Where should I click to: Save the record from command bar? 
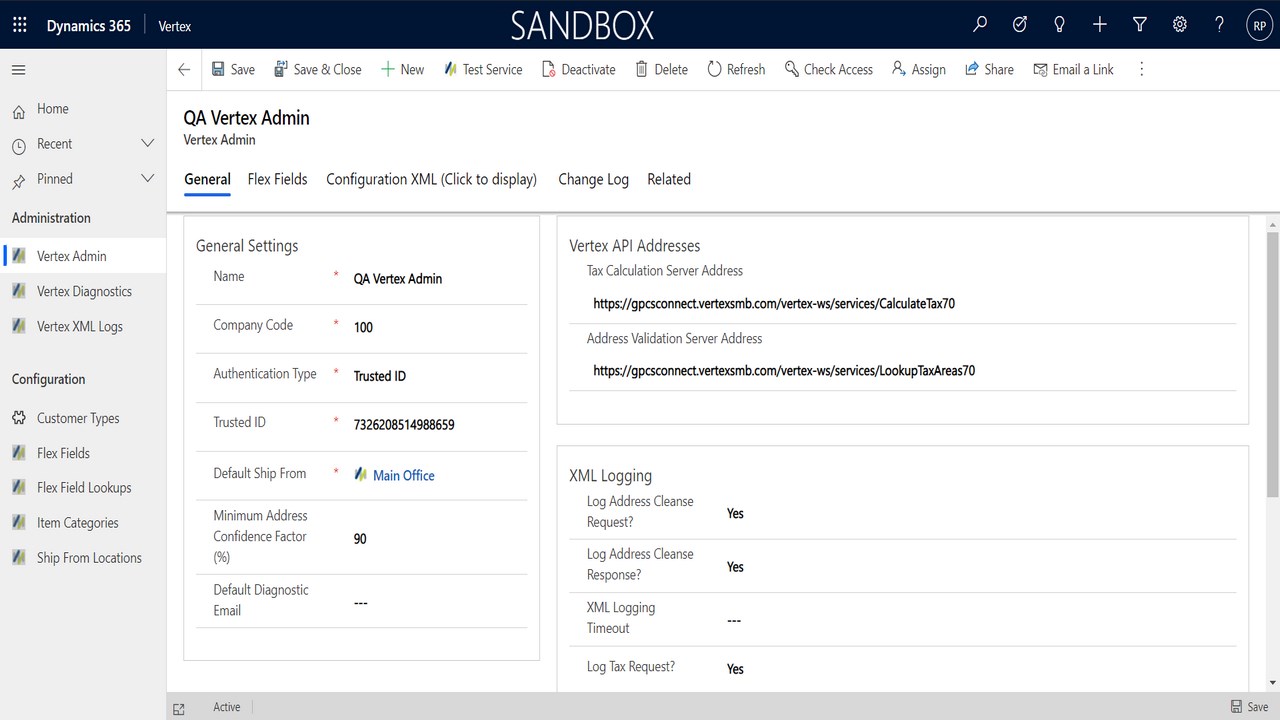coord(233,70)
